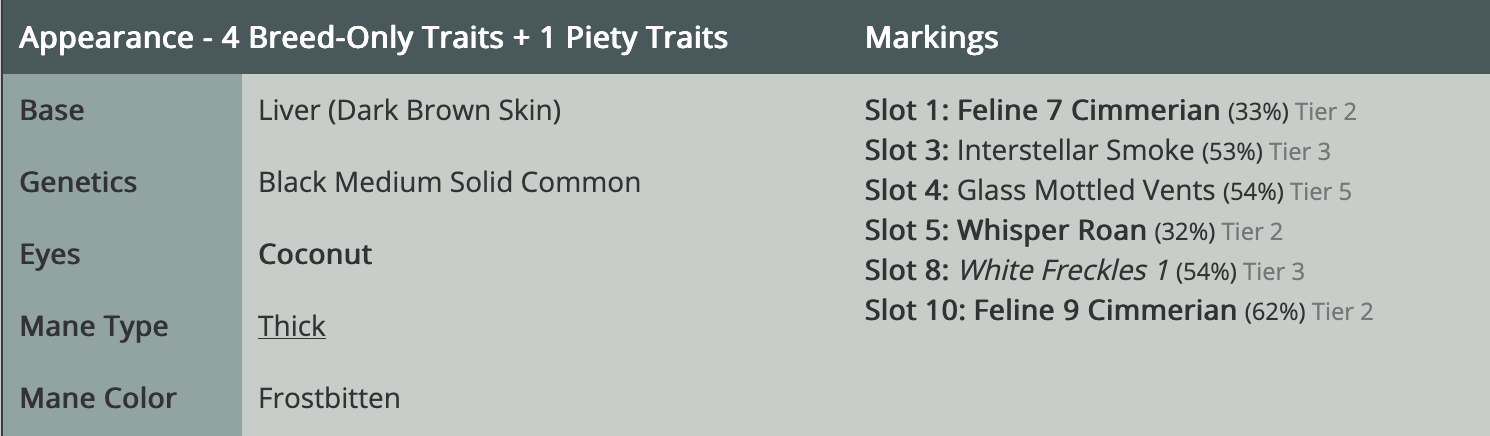1490x436 pixels.
Task: Click the Eyes row label
Action: coord(51,254)
